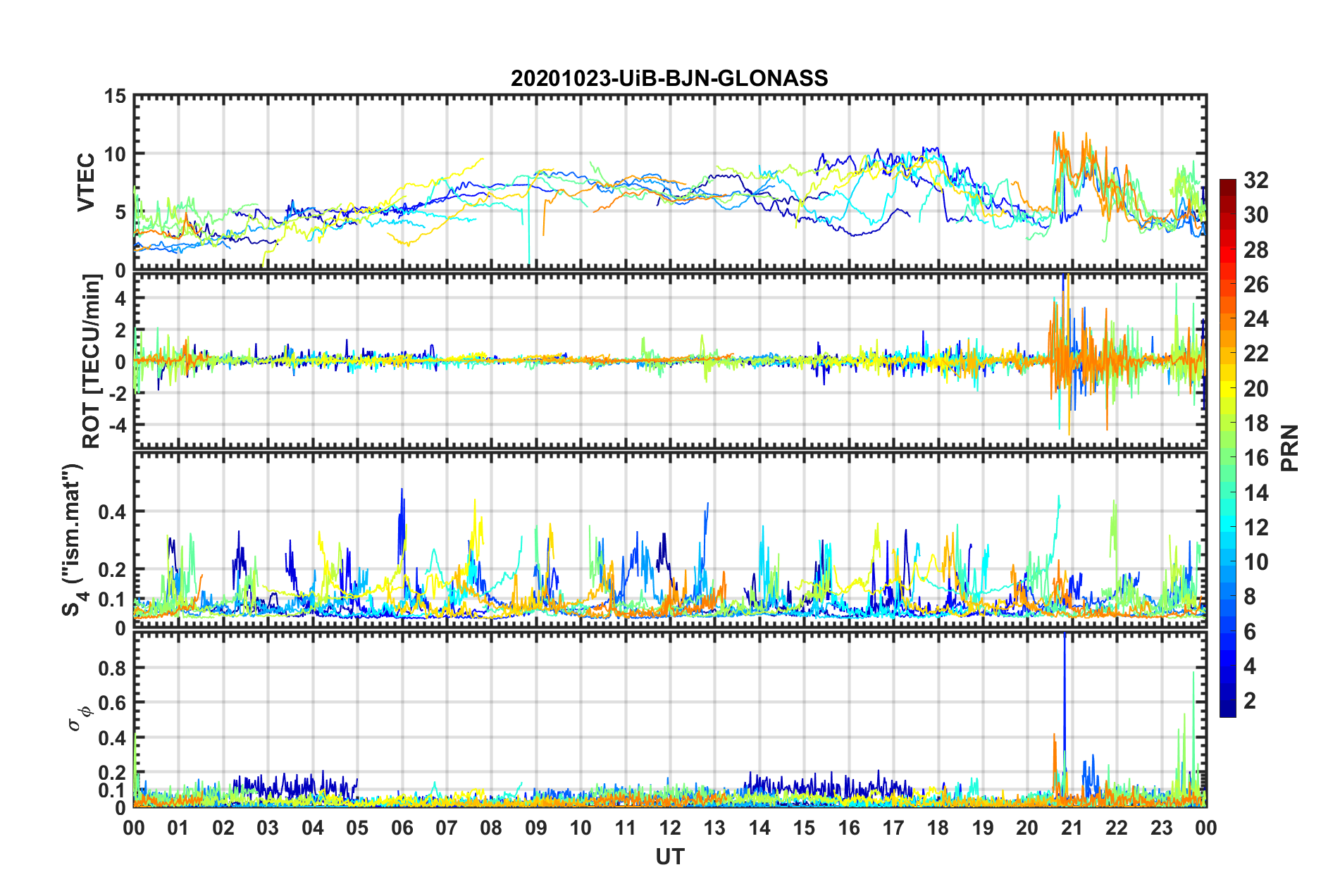Viewport: 1340px width, 896px height.
Task: Click ROT axis tick label "-2"
Action: click(118, 394)
